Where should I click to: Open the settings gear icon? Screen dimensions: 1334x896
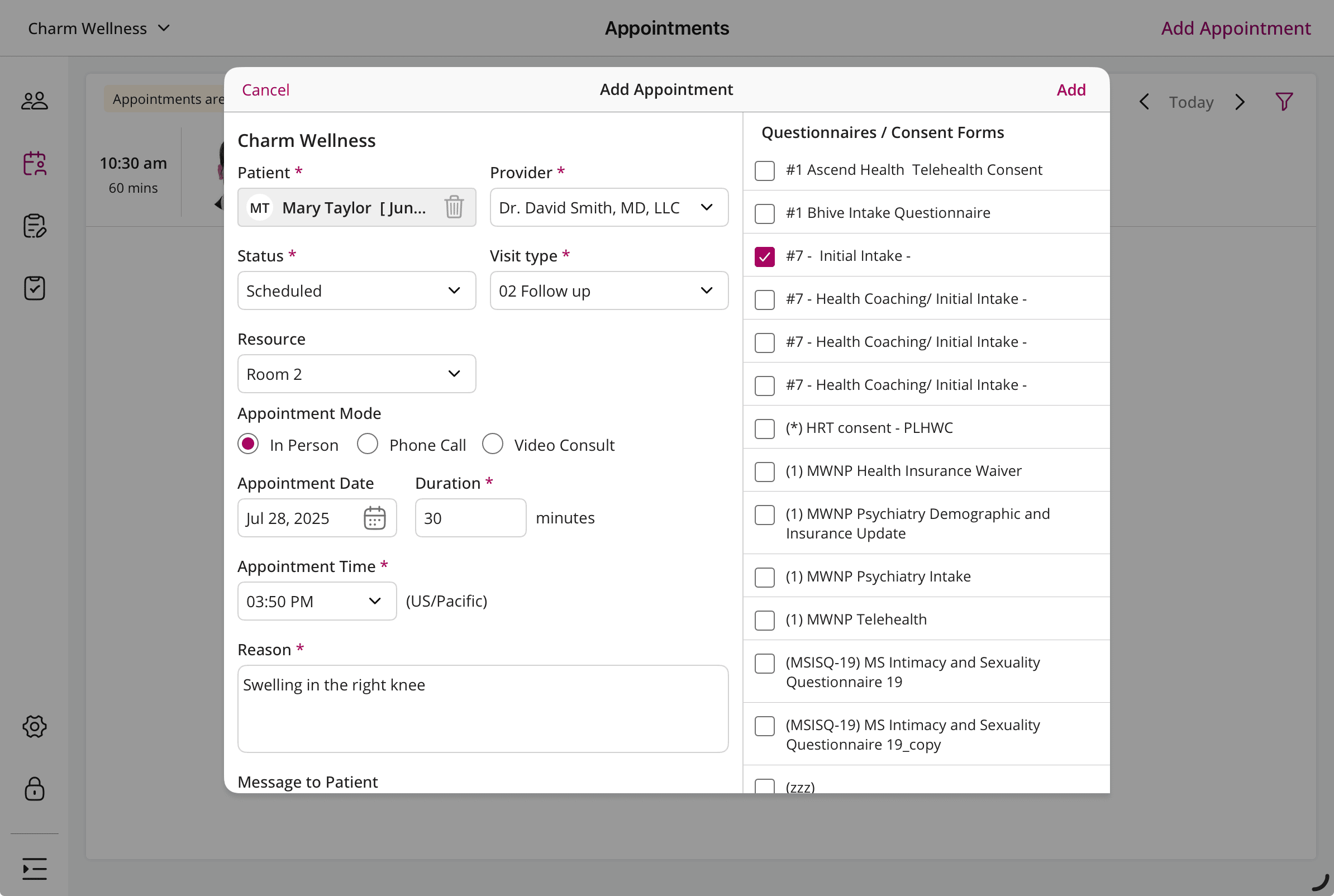pos(34,726)
